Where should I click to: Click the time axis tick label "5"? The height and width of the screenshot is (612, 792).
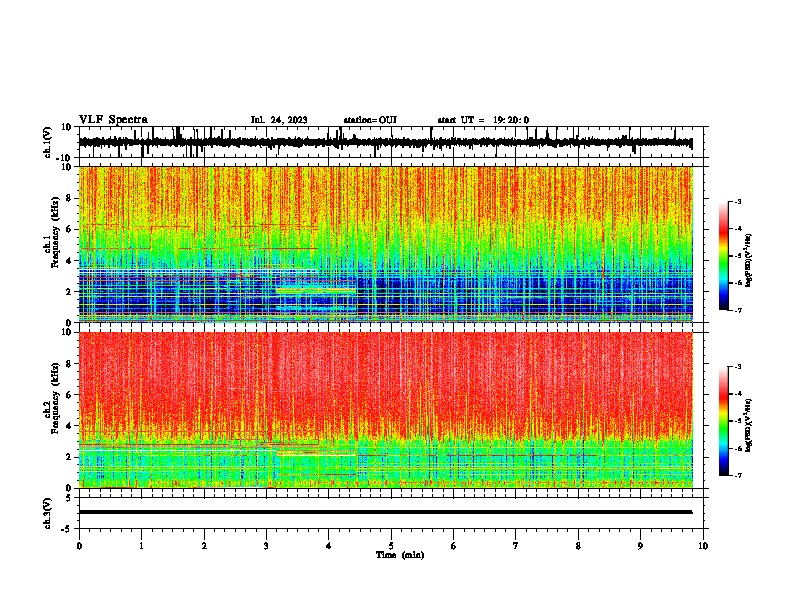click(x=391, y=546)
